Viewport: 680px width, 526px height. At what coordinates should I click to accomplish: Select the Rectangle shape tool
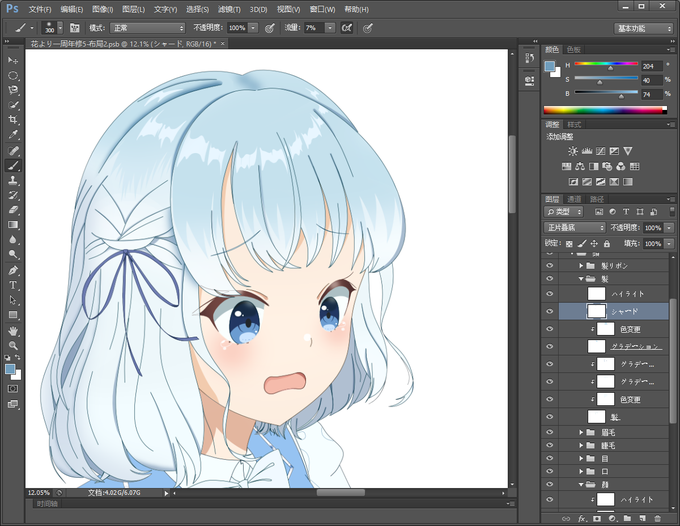[x=13, y=315]
